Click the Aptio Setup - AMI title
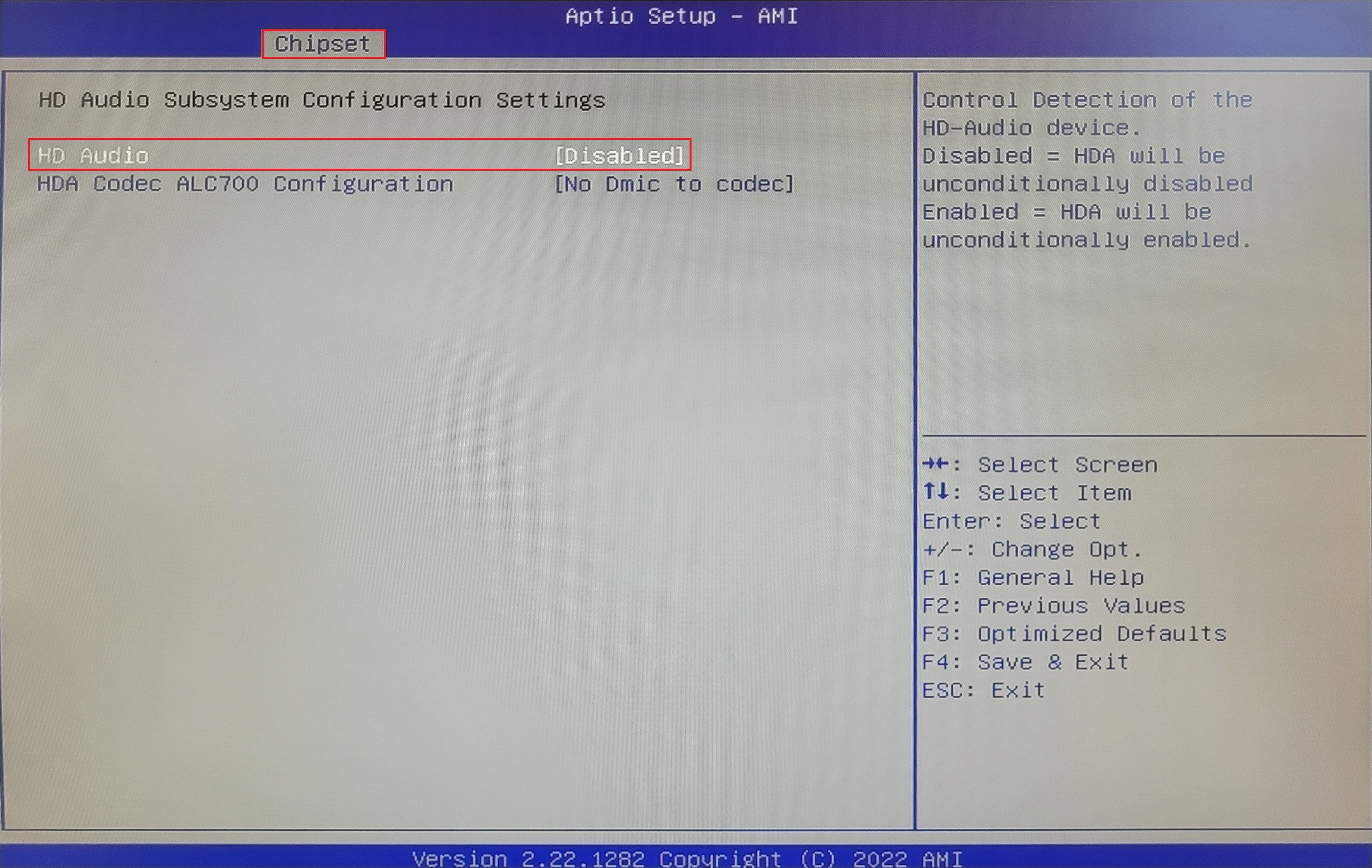1372x868 pixels. pos(681,16)
